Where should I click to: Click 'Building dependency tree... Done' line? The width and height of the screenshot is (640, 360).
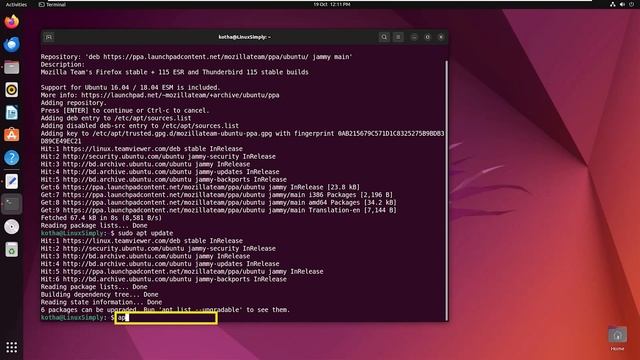(99, 294)
